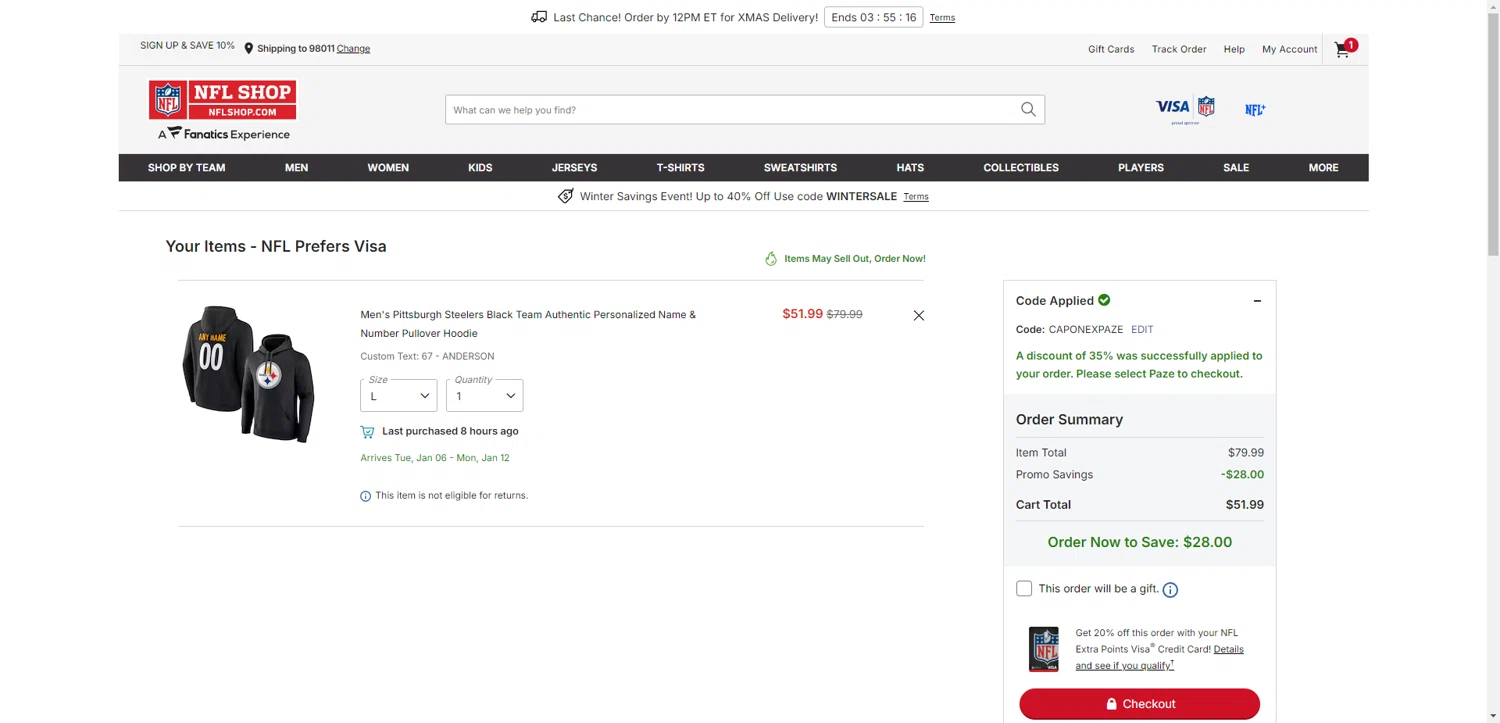Click the last purchased cart icon
Viewport: 1500px width, 723px height.
tap(367, 432)
